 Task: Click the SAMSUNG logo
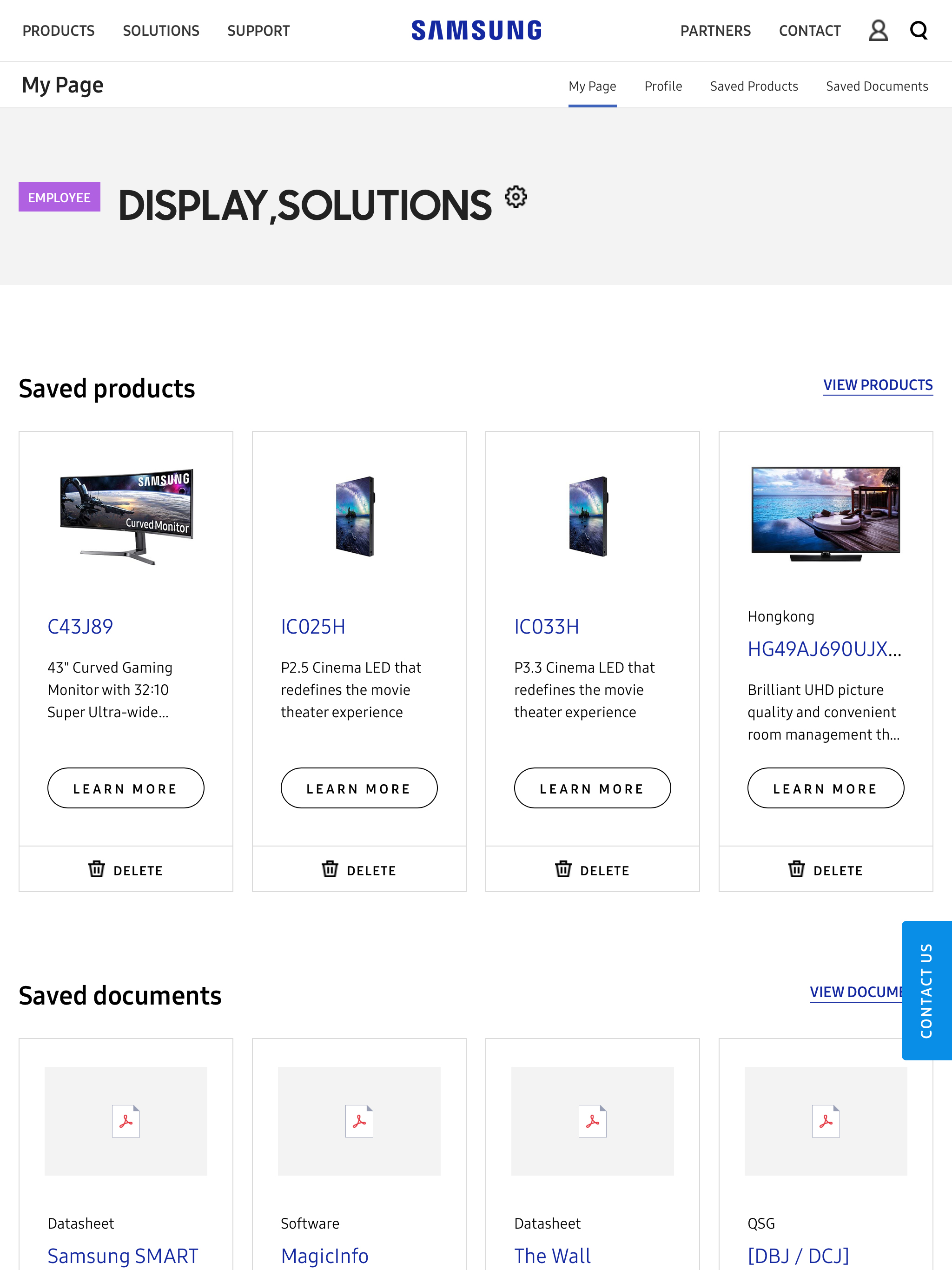(x=476, y=29)
